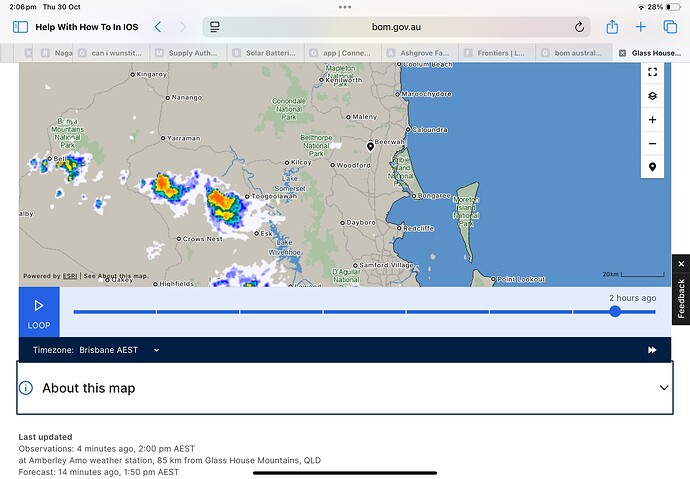Tap the bom.gov.au address bar
The width and height of the screenshot is (690, 479).
396,27
